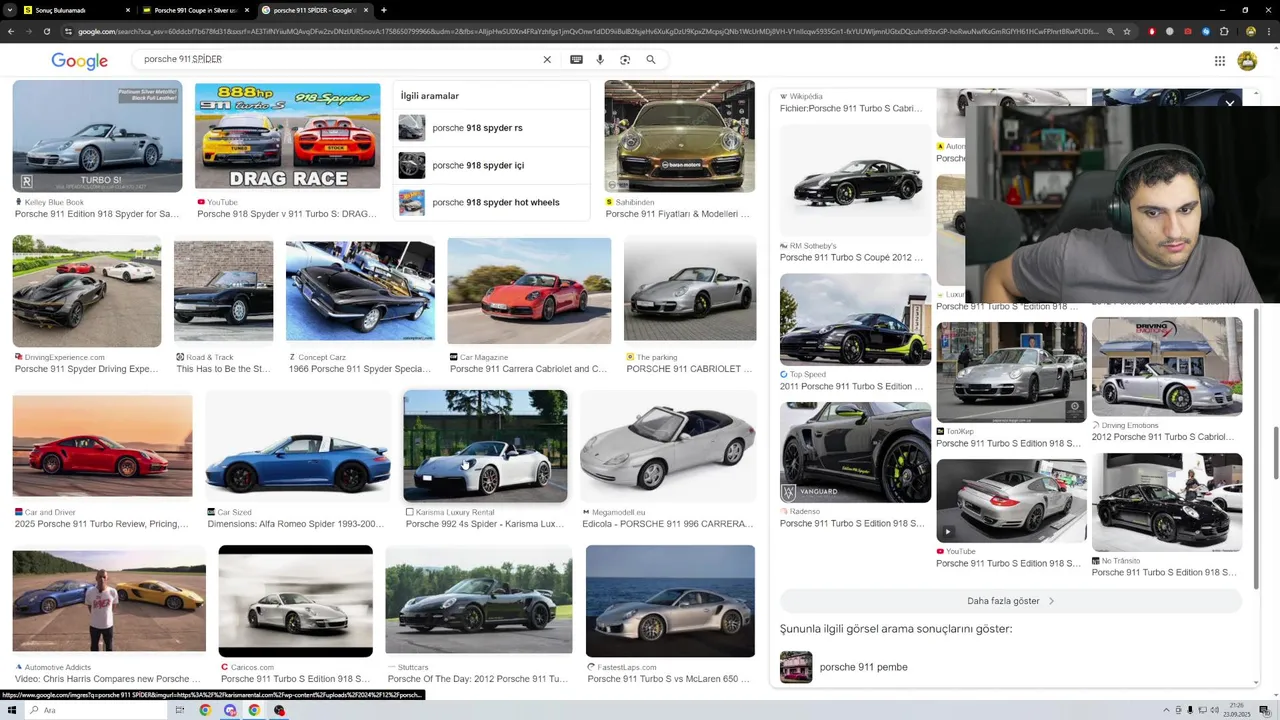Open the FastestLaps.com silver 911 thumbnail
Image resolution: width=1280 pixels, height=720 pixels.
pos(670,601)
